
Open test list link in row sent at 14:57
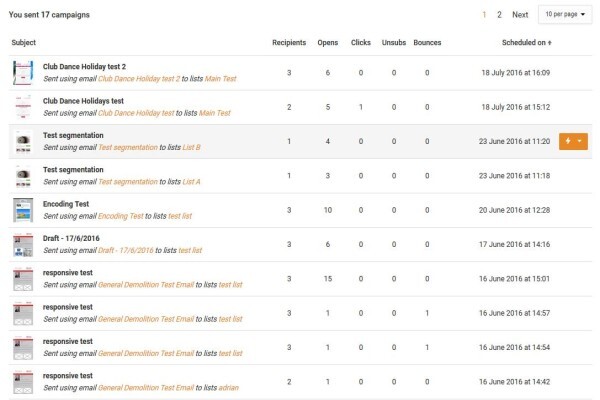pyautogui.click(x=230, y=319)
